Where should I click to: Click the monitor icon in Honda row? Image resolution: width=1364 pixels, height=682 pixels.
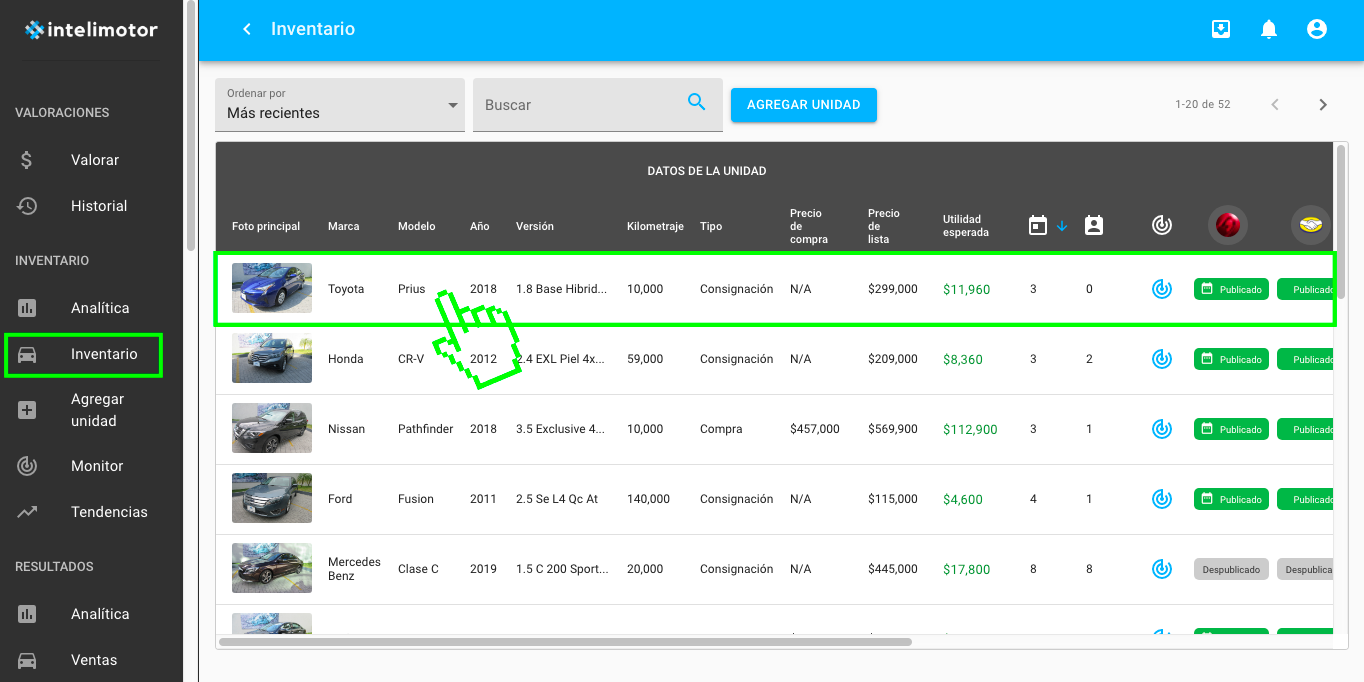point(1161,359)
